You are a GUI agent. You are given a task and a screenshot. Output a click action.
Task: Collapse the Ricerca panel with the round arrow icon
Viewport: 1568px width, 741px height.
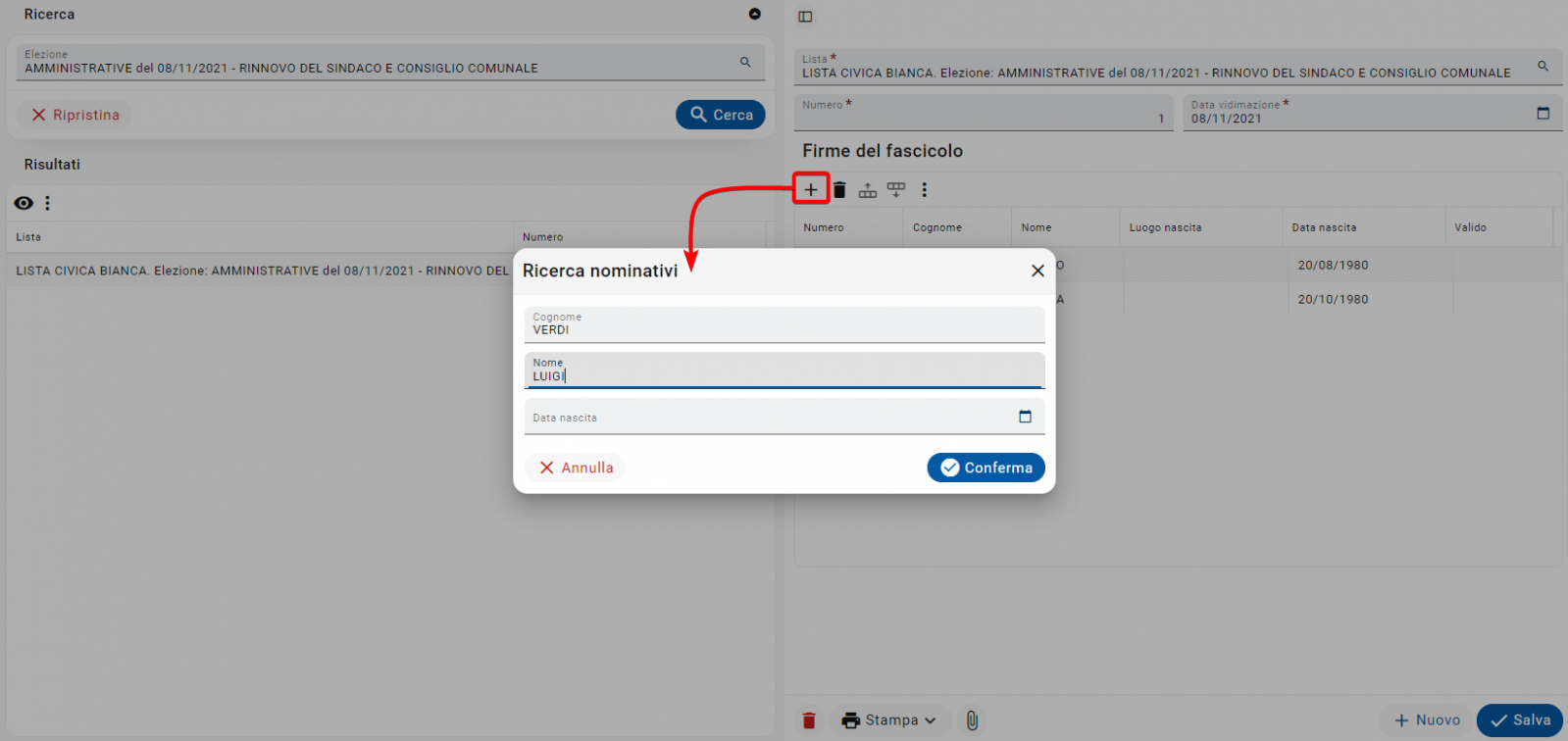pyautogui.click(x=754, y=14)
